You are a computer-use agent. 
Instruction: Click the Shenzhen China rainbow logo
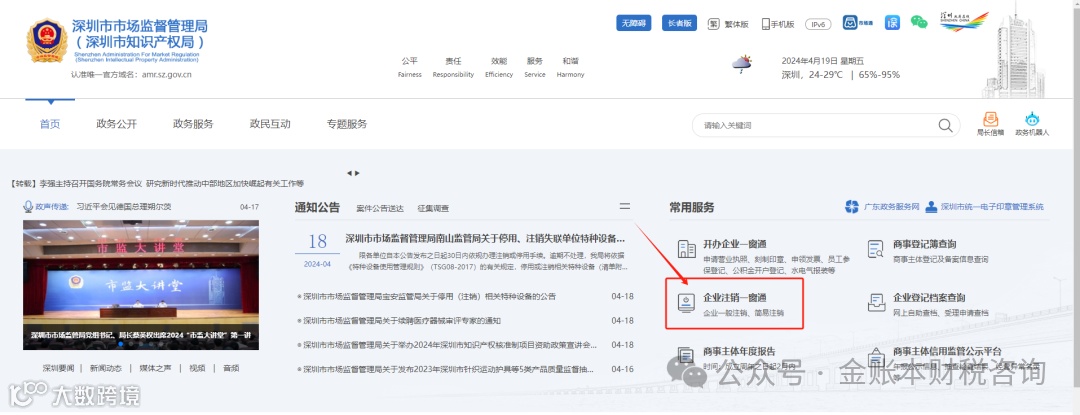coord(964,21)
